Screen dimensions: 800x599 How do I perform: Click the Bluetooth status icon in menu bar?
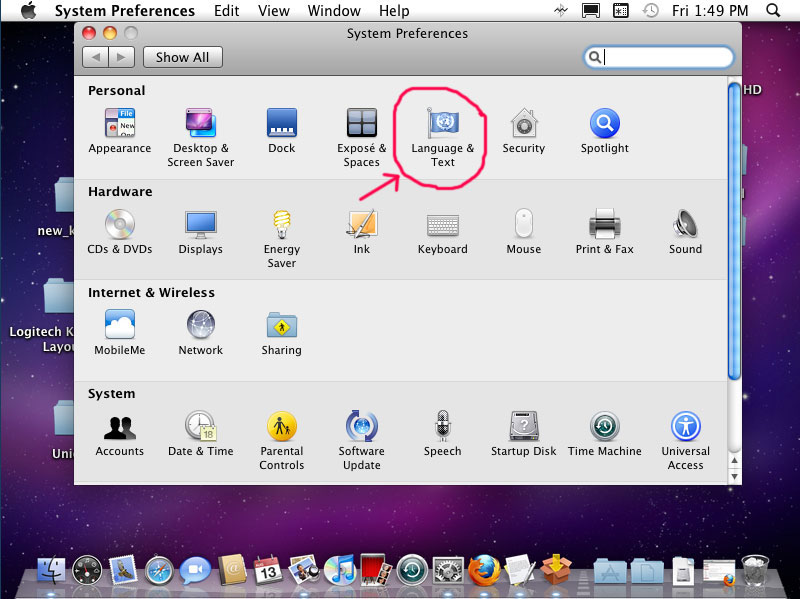[x=561, y=11]
